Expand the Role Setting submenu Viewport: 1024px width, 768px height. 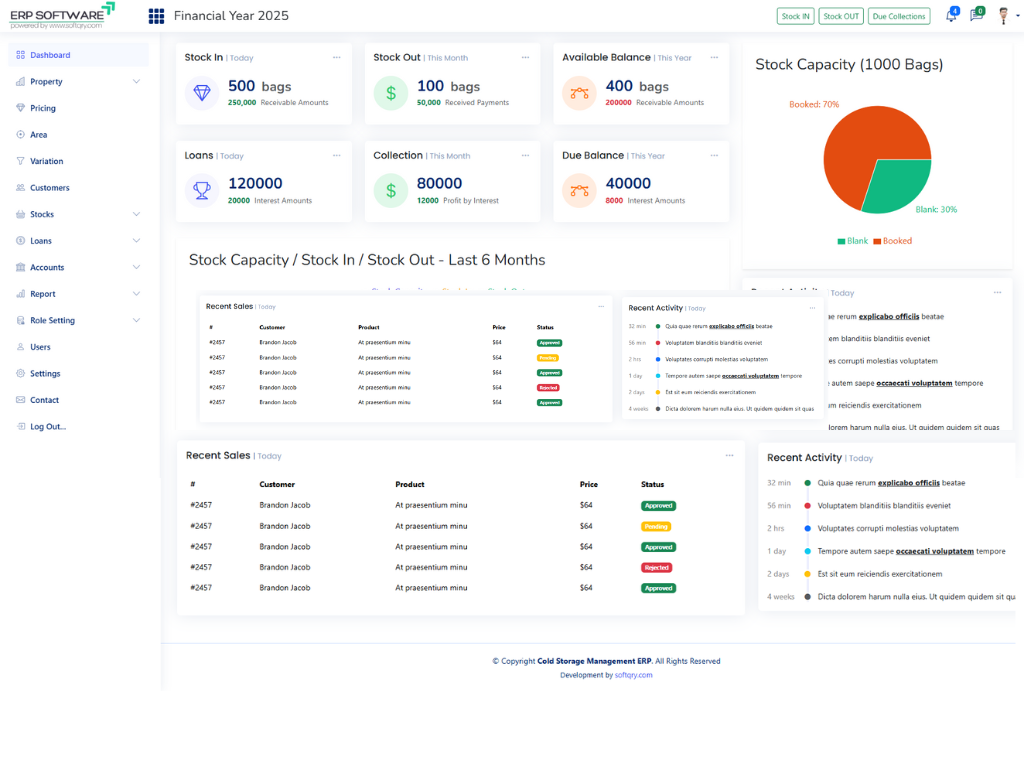pos(136,321)
